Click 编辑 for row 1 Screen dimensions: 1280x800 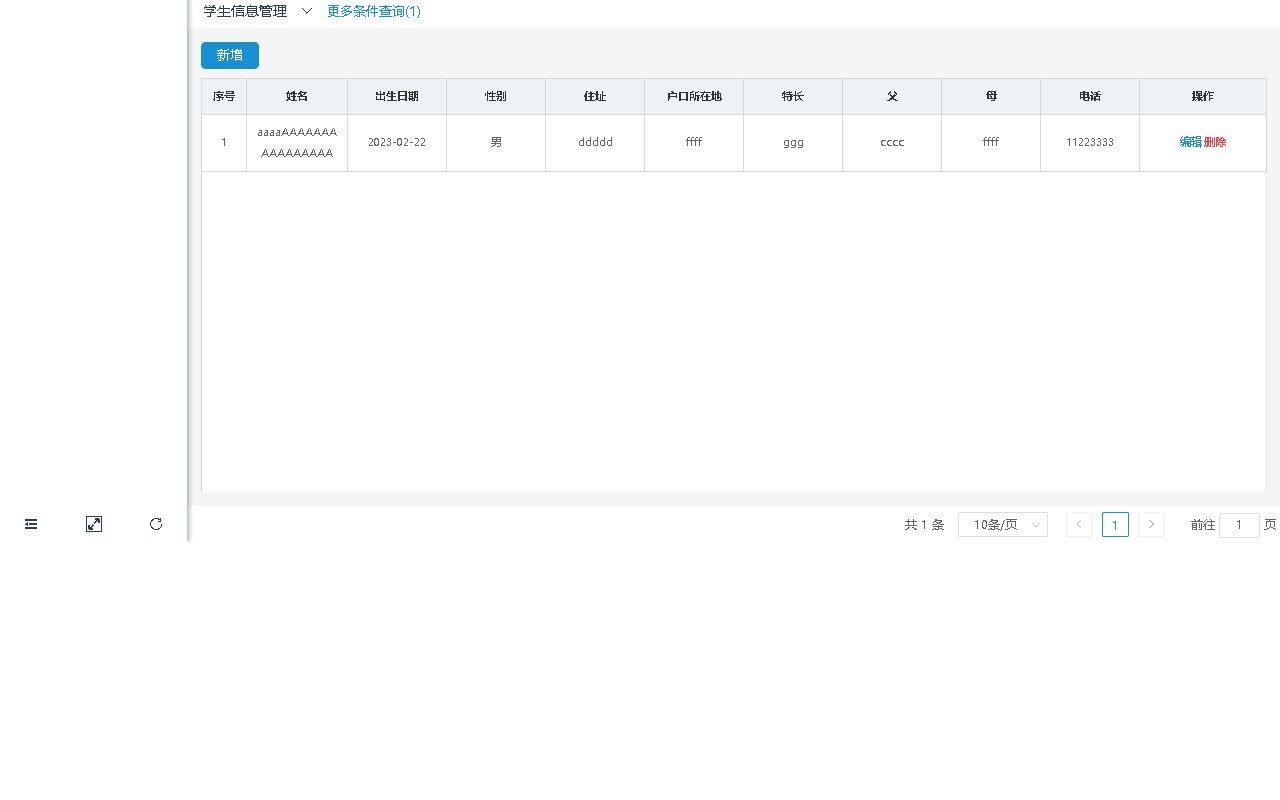pyautogui.click(x=1190, y=142)
